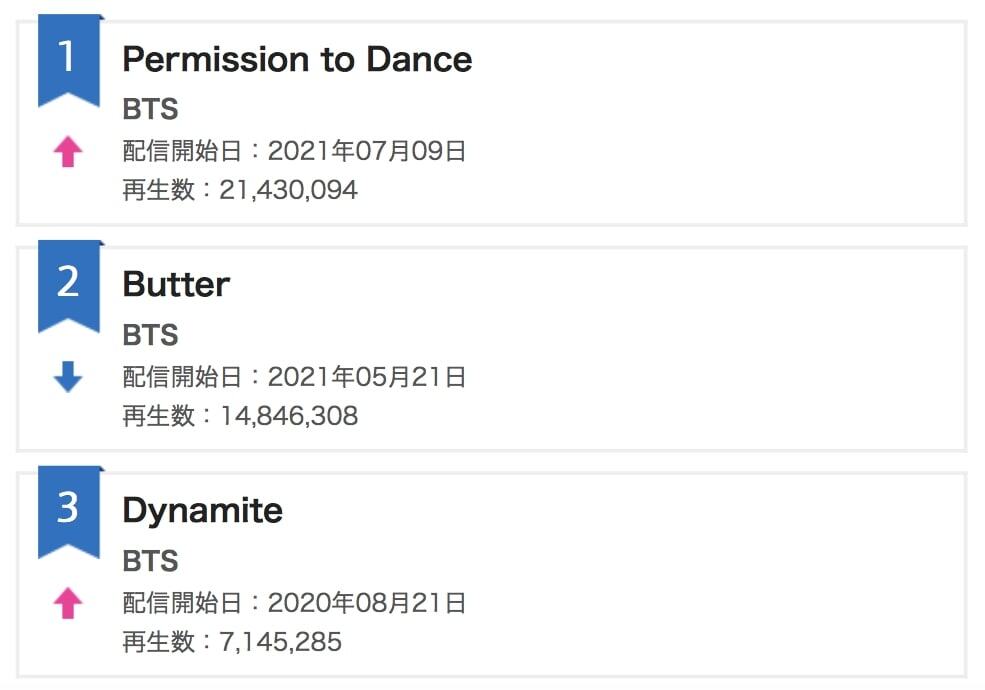Image resolution: width=985 pixels, height=690 pixels.
Task: Click the pink up arrow beside Dynamite
Action: (68, 603)
